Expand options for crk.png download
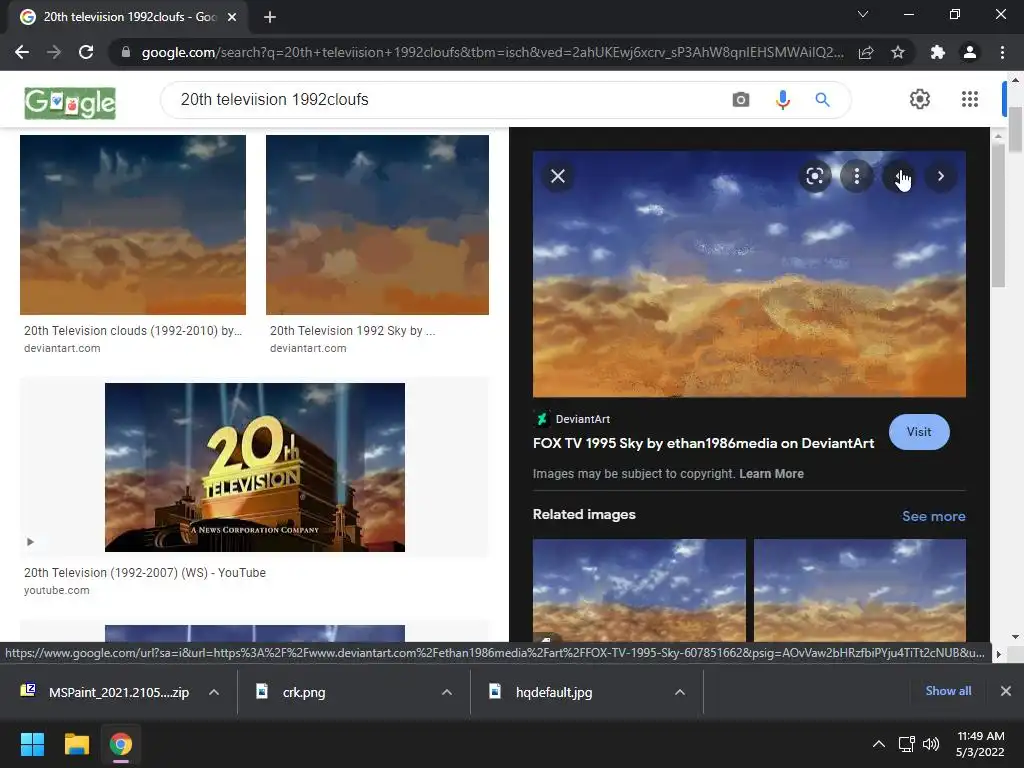1024x768 pixels. [x=447, y=692]
